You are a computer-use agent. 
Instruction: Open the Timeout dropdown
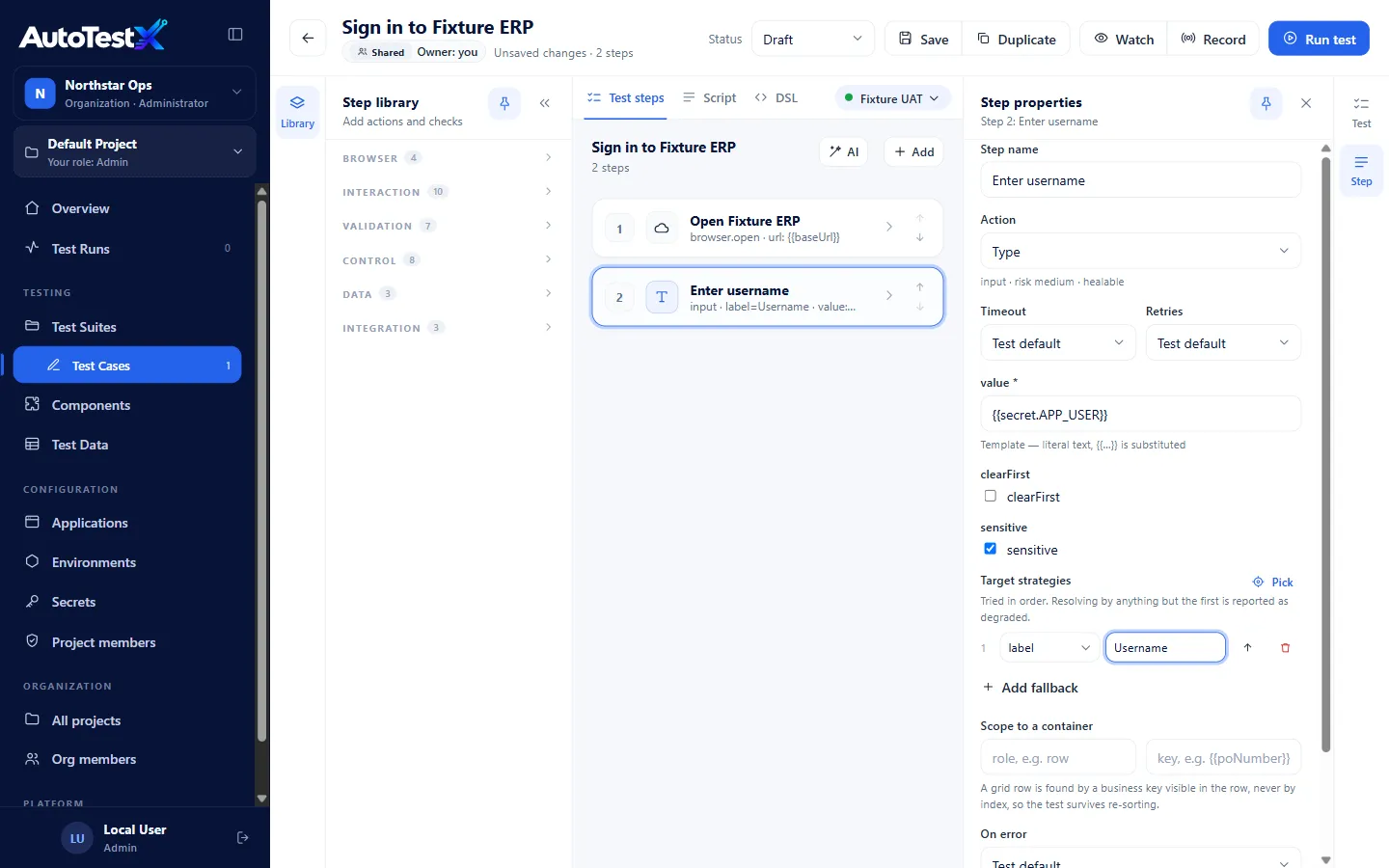[1057, 343]
